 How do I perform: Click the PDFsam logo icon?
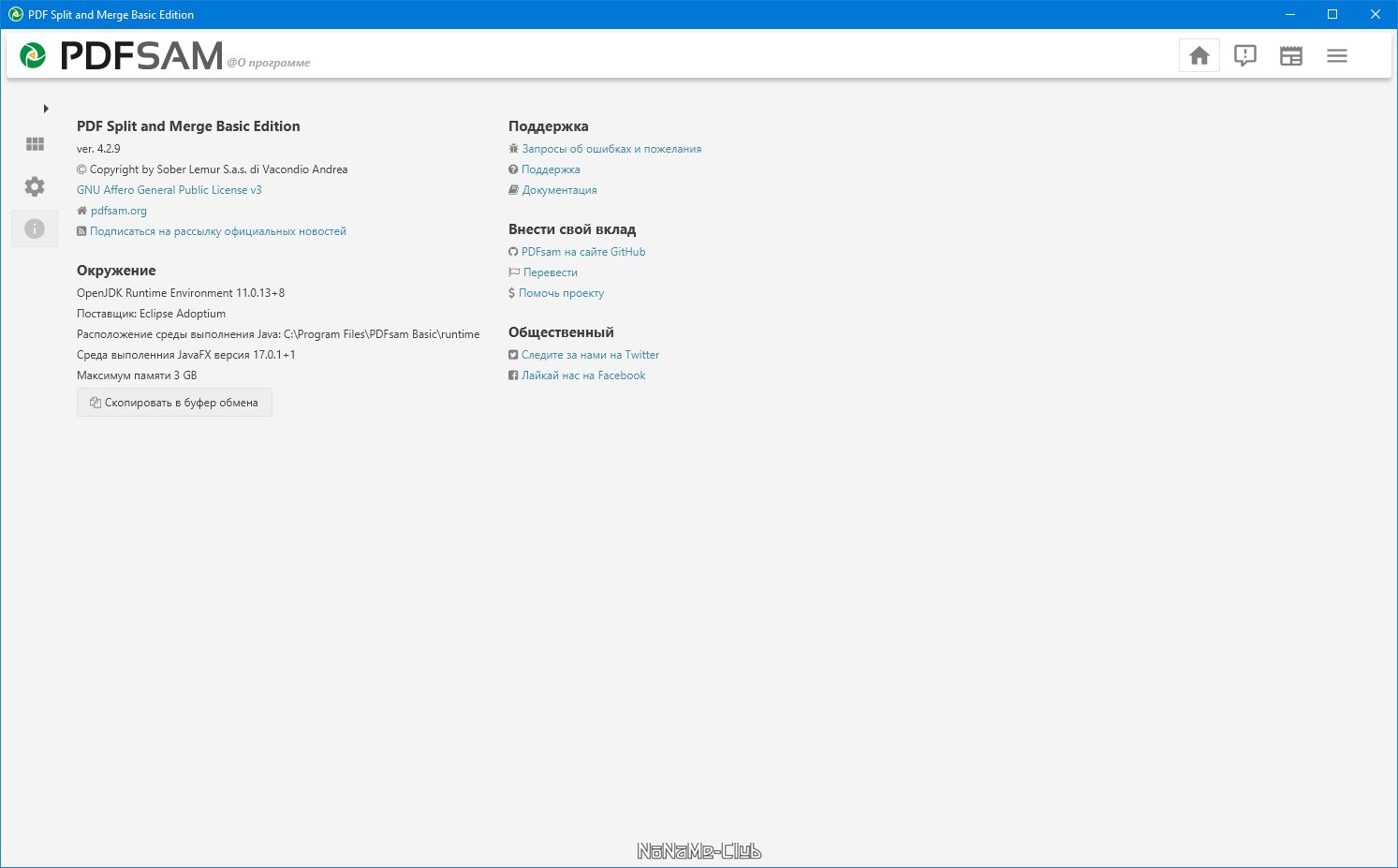tap(33, 56)
